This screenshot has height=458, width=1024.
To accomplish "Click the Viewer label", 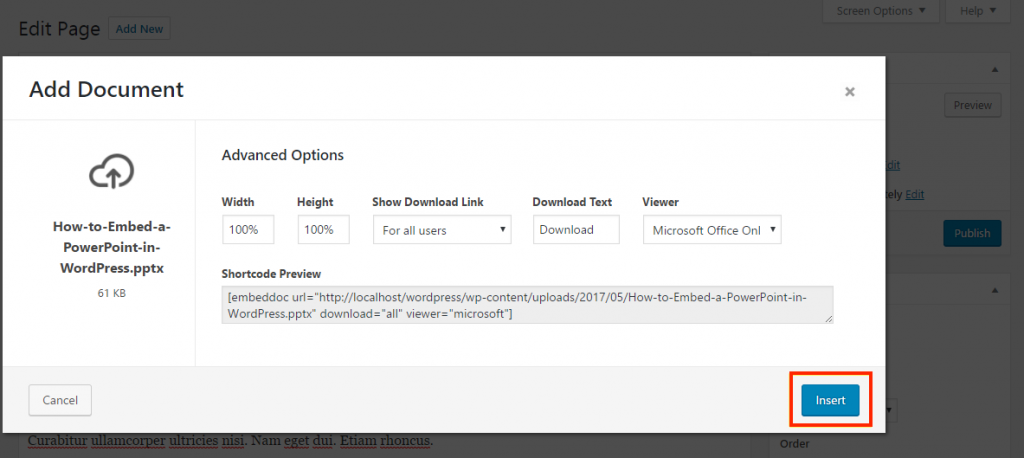I will pyautogui.click(x=660, y=202).
